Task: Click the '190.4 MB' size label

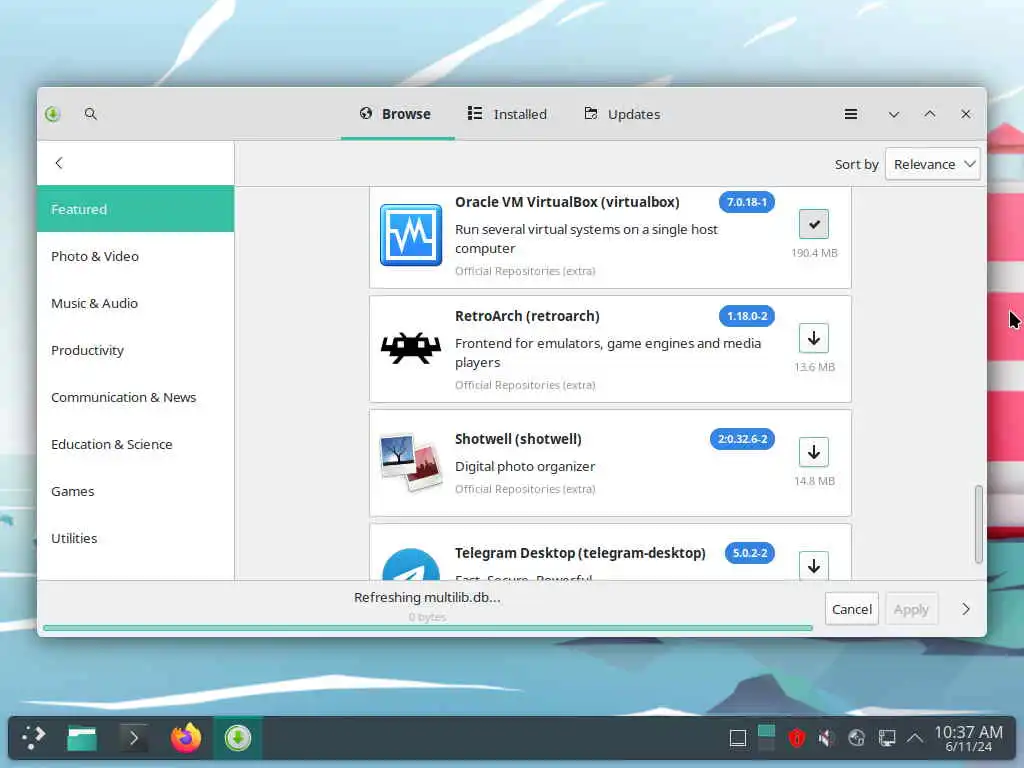Action: [814, 253]
